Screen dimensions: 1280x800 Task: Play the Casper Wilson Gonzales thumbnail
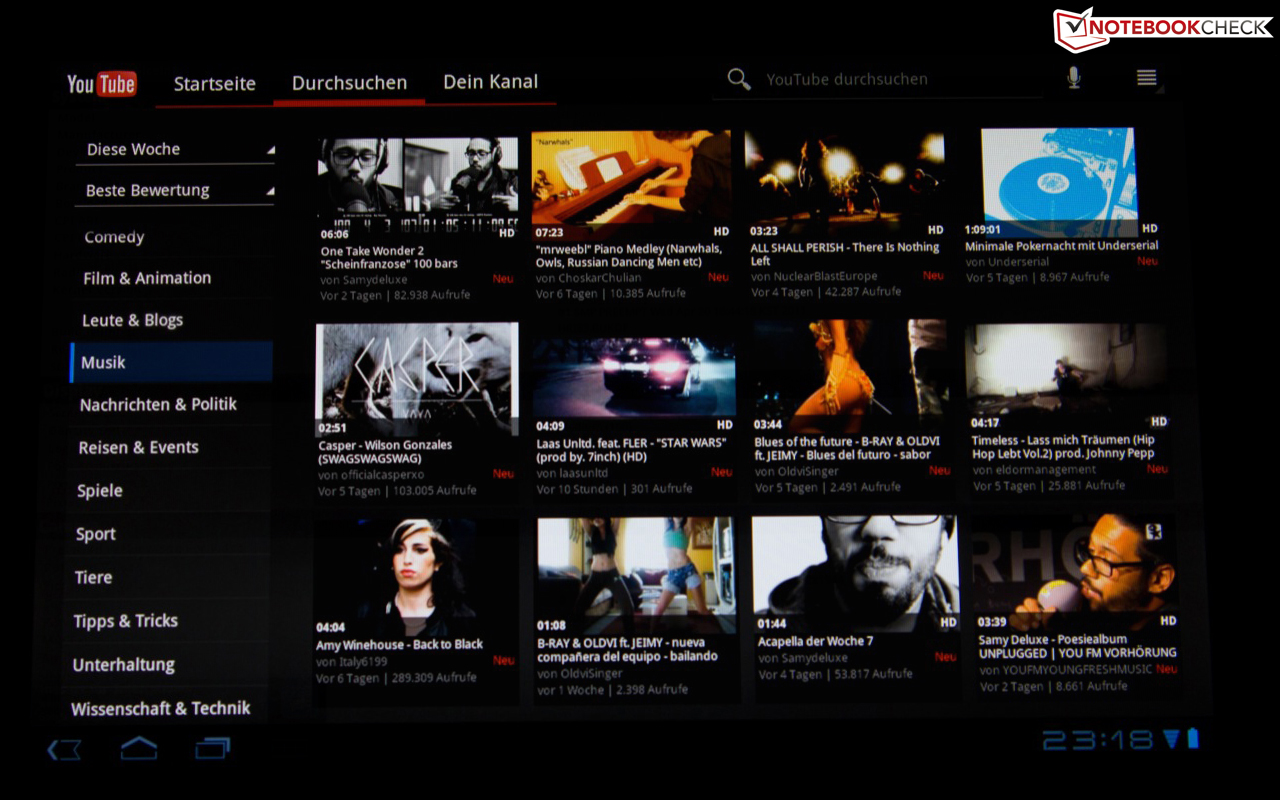(417, 378)
